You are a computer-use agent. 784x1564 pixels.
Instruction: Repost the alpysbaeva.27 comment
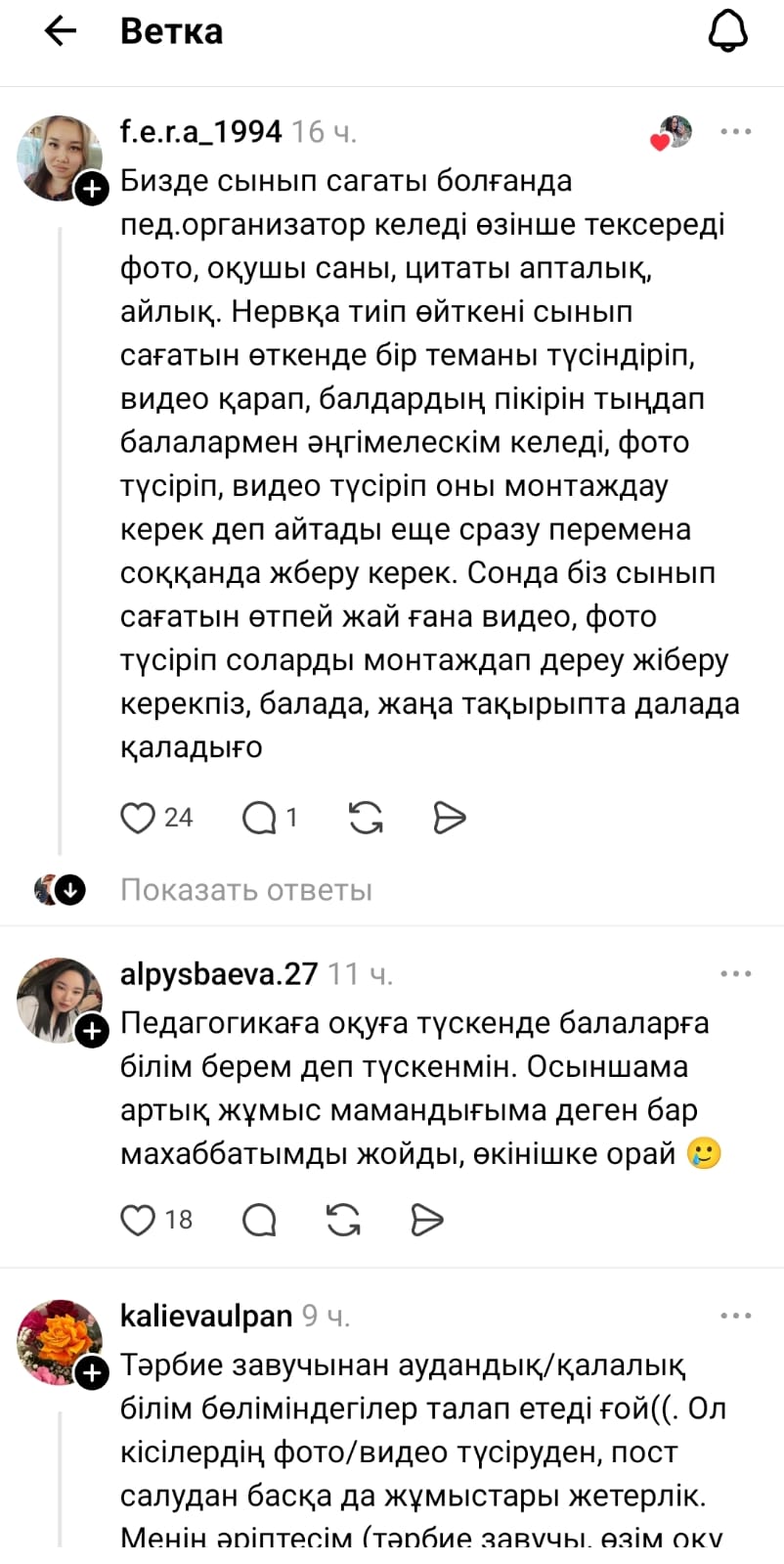pos(343,1220)
